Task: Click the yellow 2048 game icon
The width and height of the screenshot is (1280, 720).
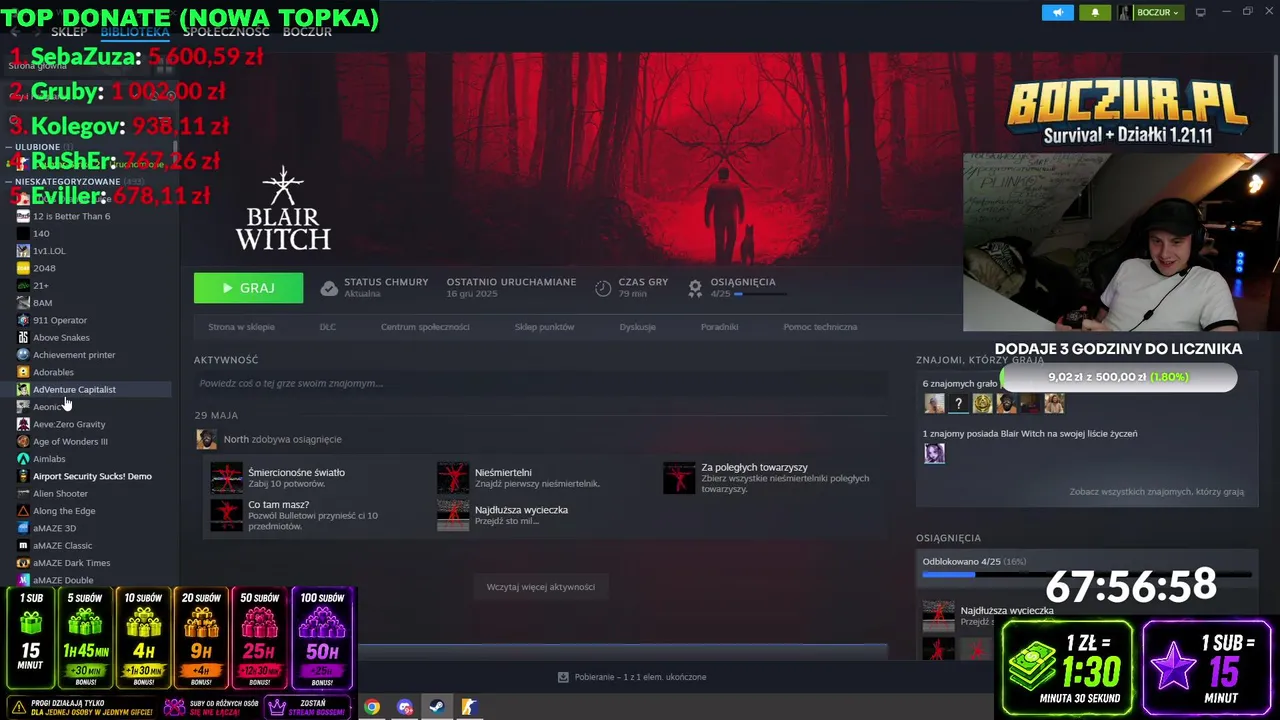Action: [23, 268]
